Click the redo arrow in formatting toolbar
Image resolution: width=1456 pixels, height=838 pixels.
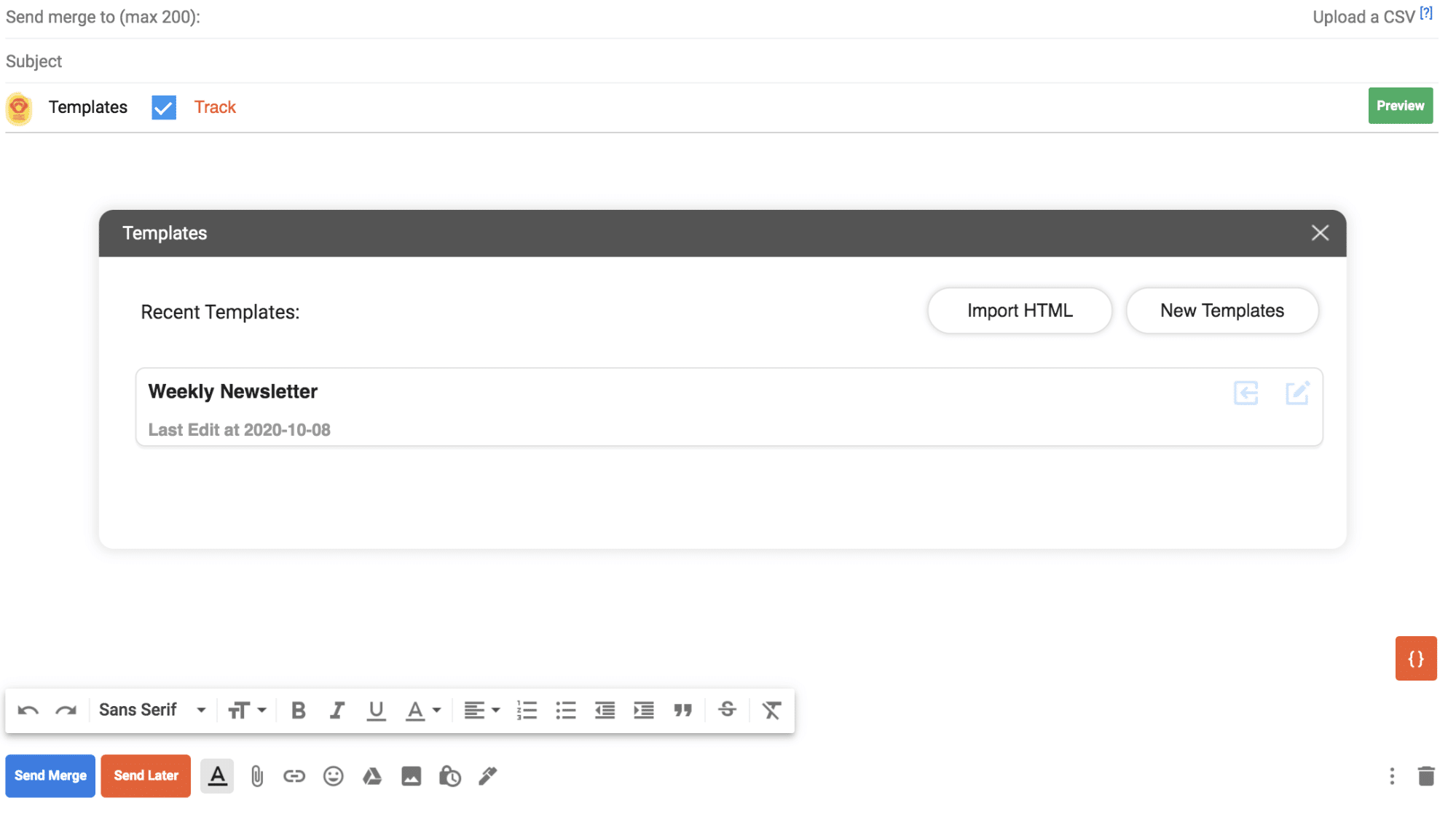point(66,710)
